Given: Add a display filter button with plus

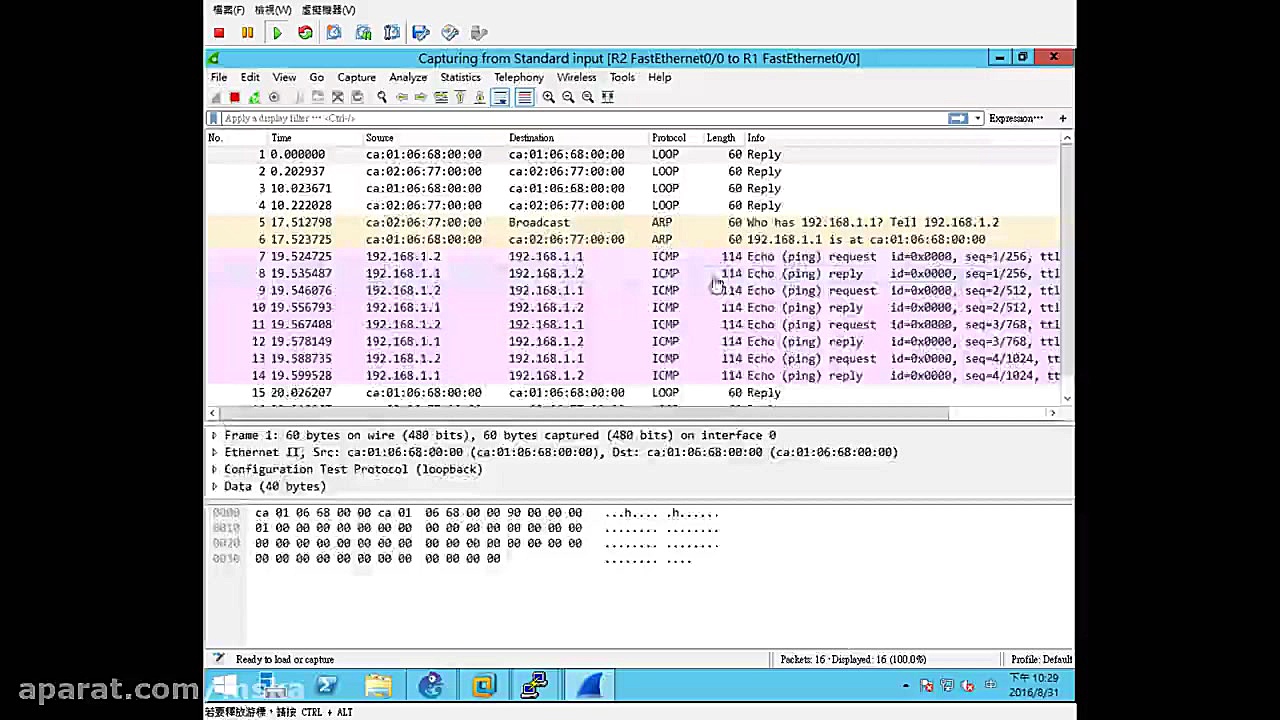Looking at the screenshot, I should point(1063,118).
